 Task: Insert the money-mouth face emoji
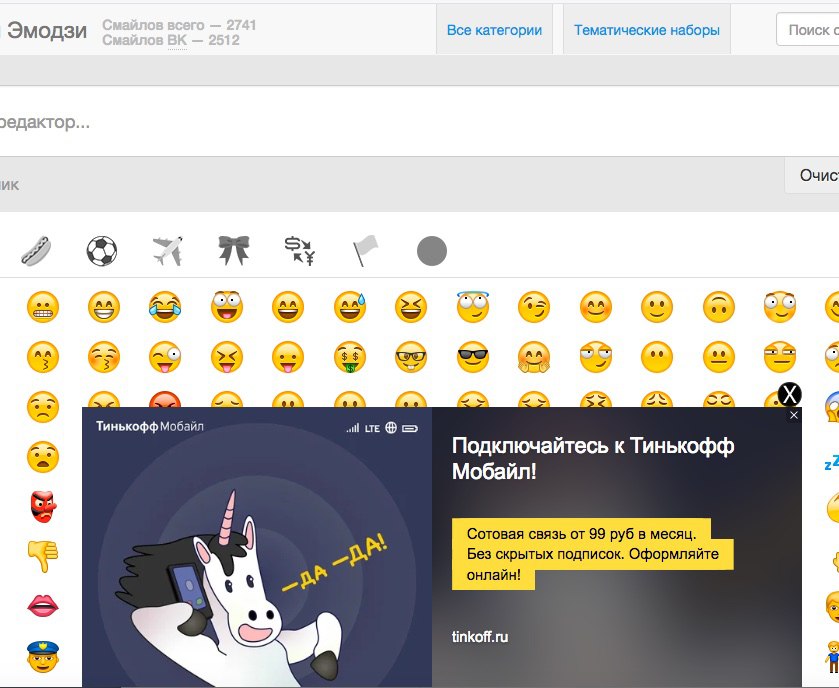350,357
